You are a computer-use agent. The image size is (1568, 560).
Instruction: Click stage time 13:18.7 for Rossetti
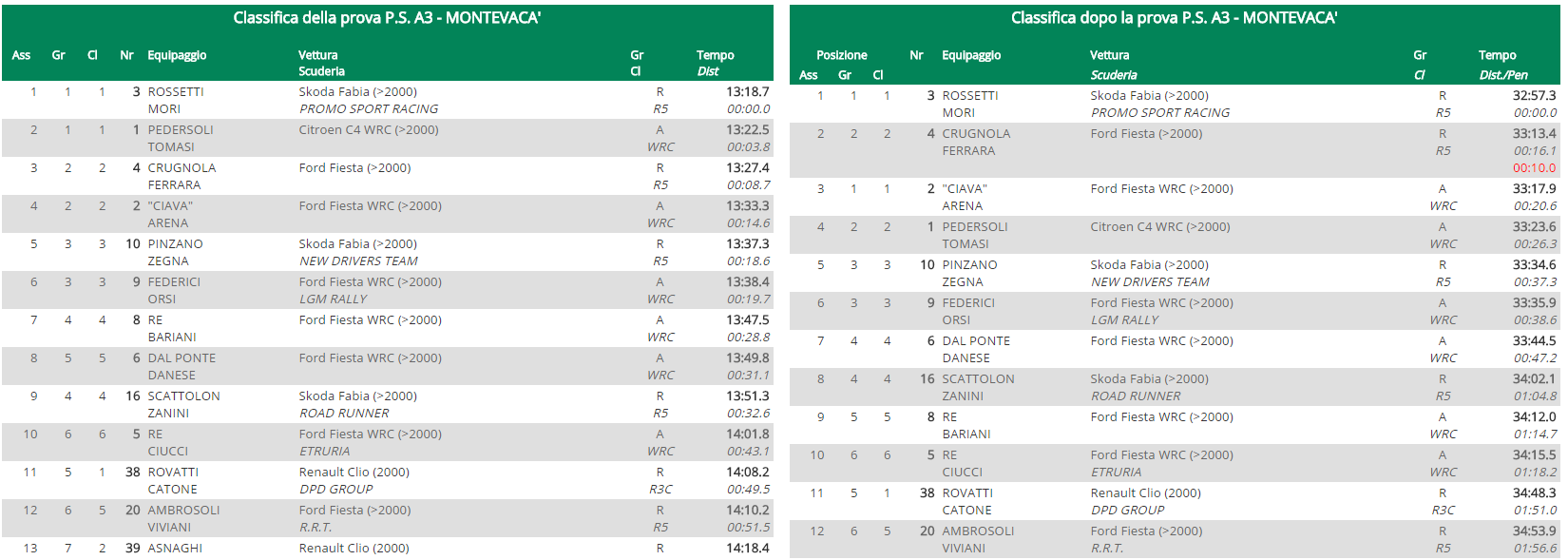pyautogui.click(x=747, y=92)
